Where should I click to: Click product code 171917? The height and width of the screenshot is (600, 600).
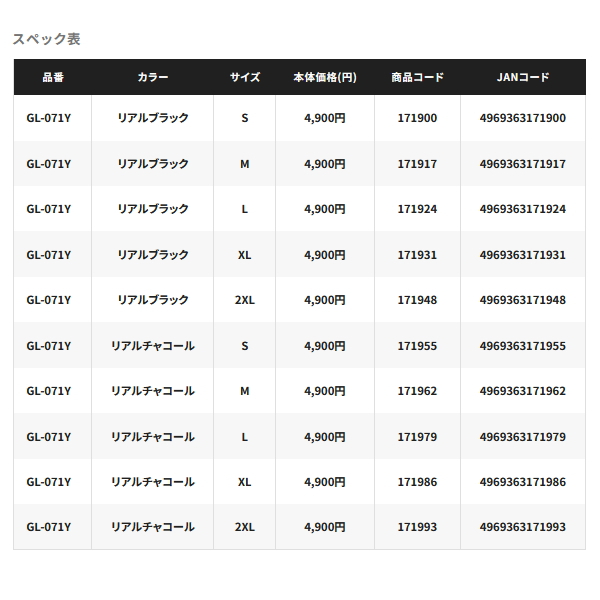tap(417, 164)
